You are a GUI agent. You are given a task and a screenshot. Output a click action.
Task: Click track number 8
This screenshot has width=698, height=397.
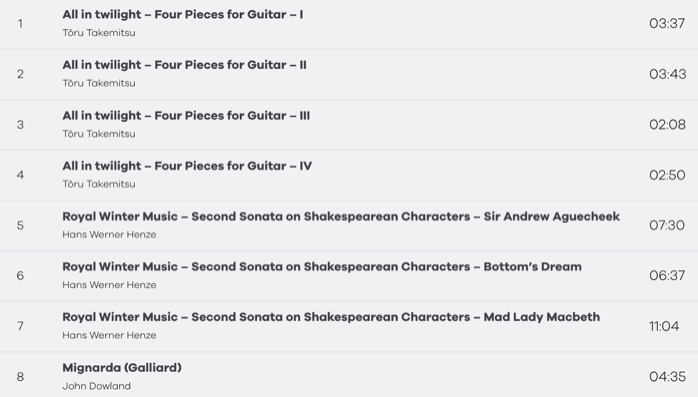click(20, 377)
